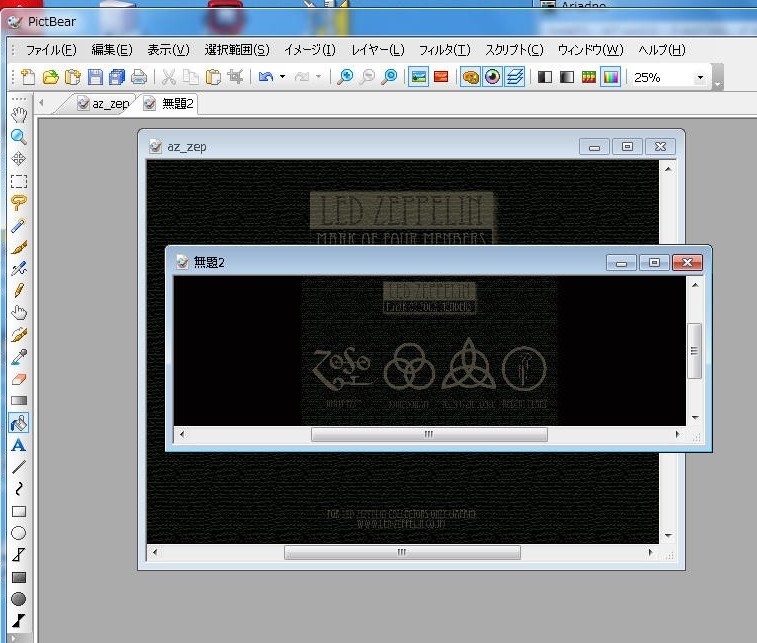Open the スクリプト(C) menu
The image size is (757, 643).
pos(515,50)
